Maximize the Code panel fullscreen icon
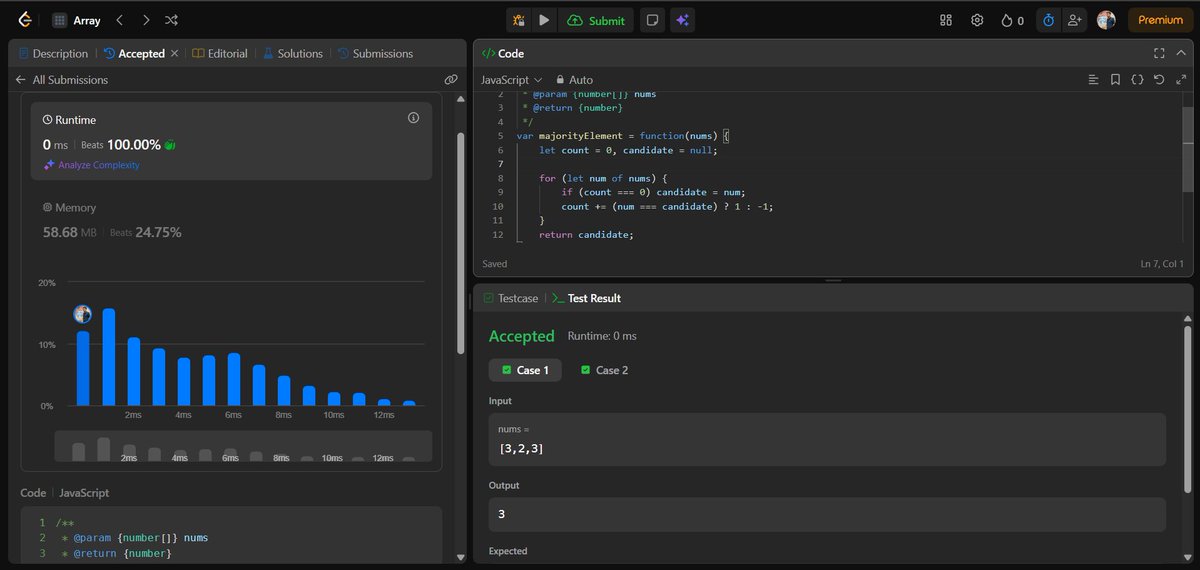1200x570 pixels. [x=1159, y=53]
